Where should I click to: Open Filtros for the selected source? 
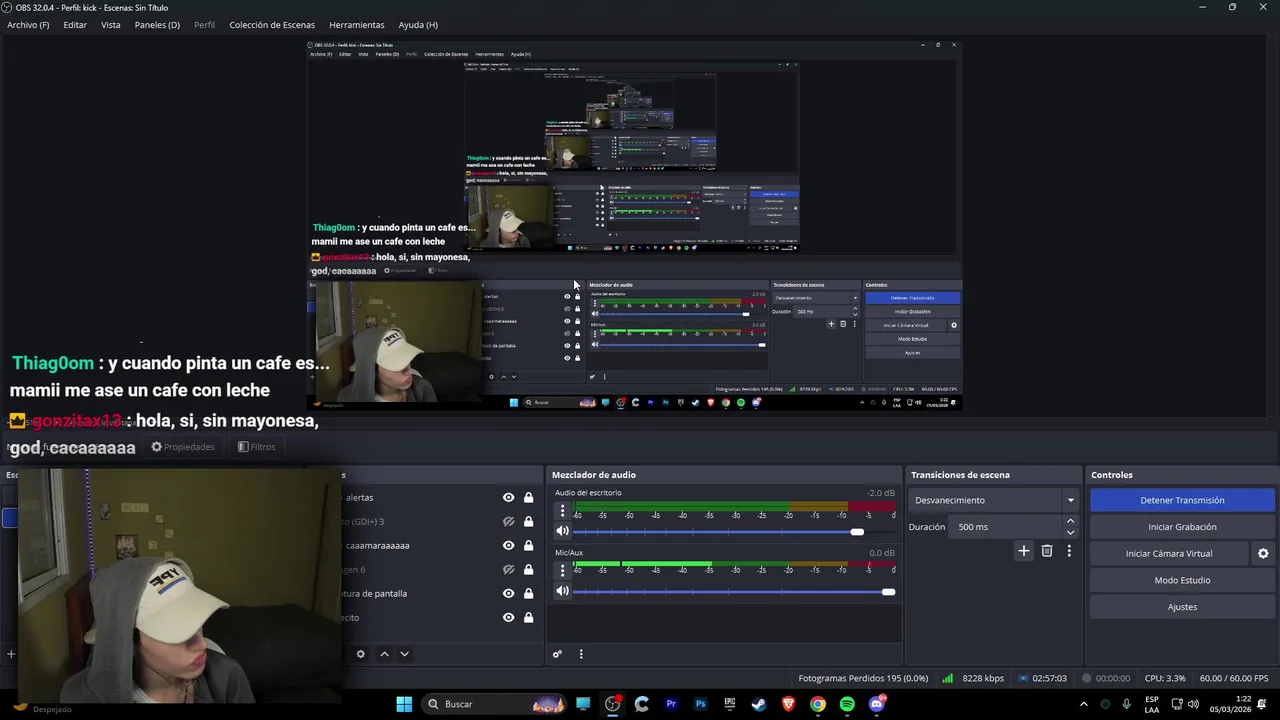[256, 447]
